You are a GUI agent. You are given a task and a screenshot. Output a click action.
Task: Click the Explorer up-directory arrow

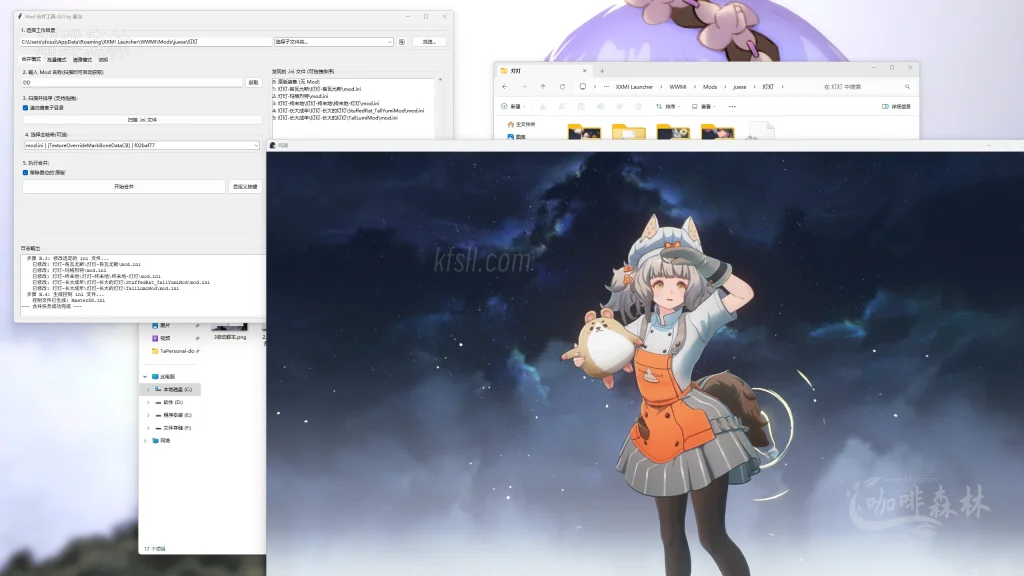coord(543,87)
